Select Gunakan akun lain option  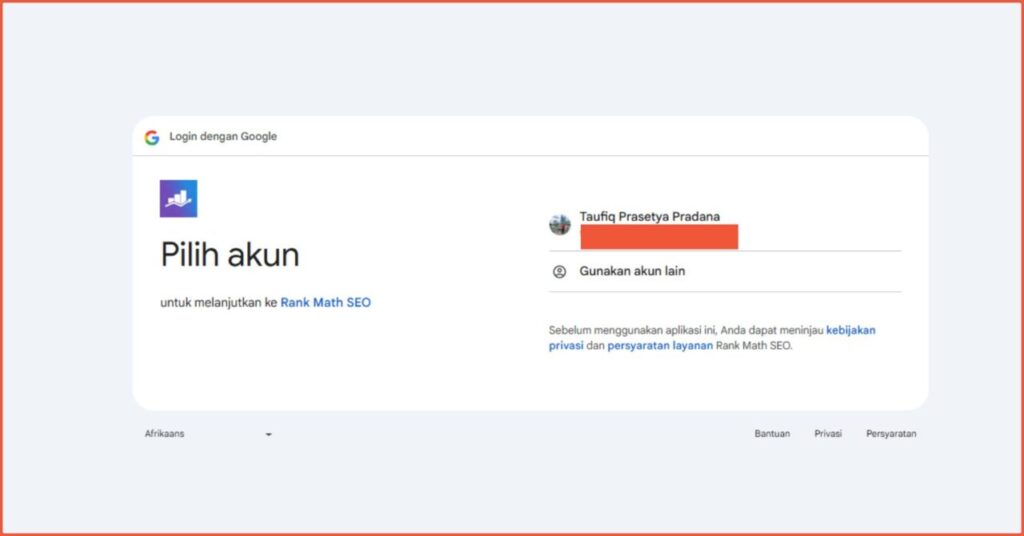(632, 271)
